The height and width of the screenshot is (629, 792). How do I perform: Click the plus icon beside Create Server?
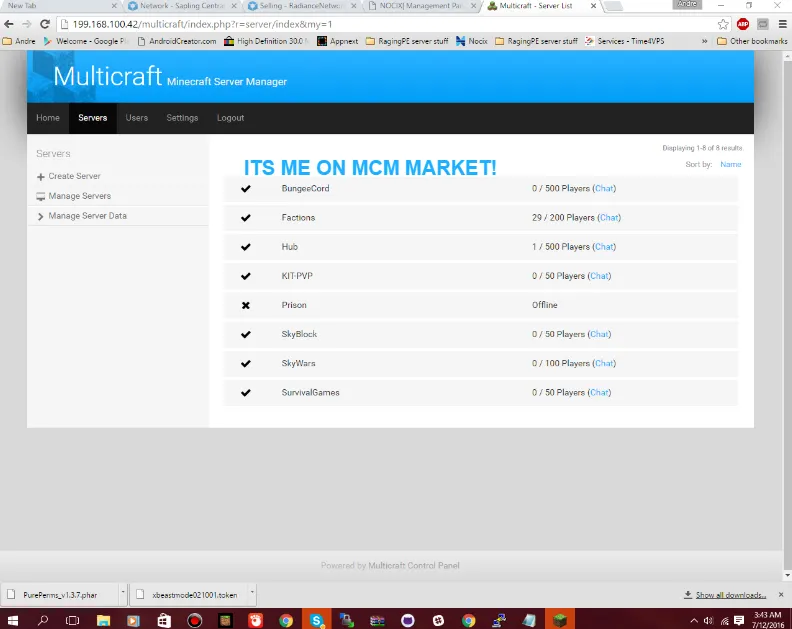pyautogui.click(x=41, y=177)
